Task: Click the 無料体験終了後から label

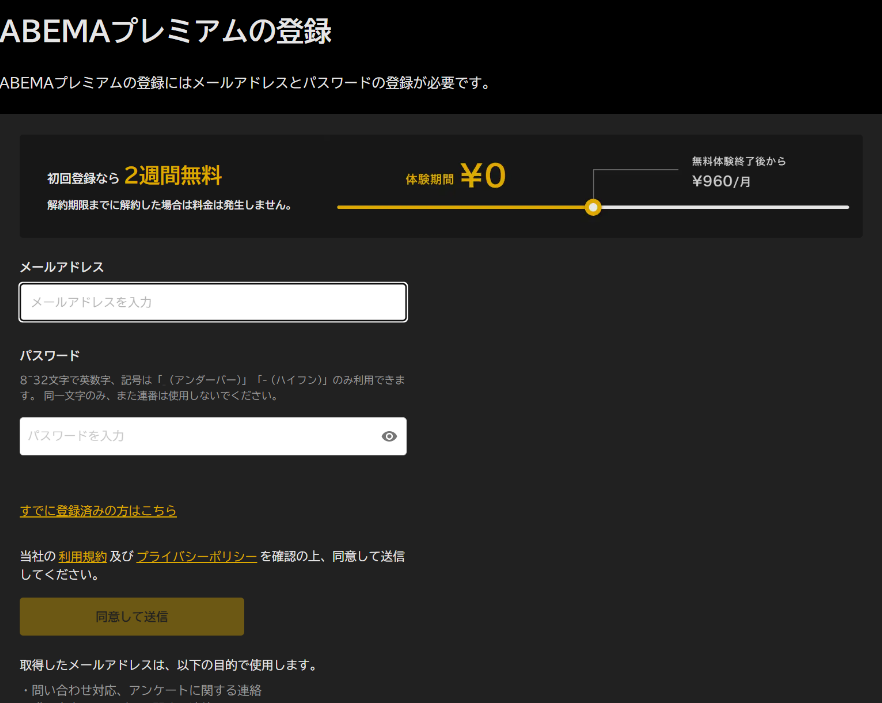Action: (x=739, y=161)
